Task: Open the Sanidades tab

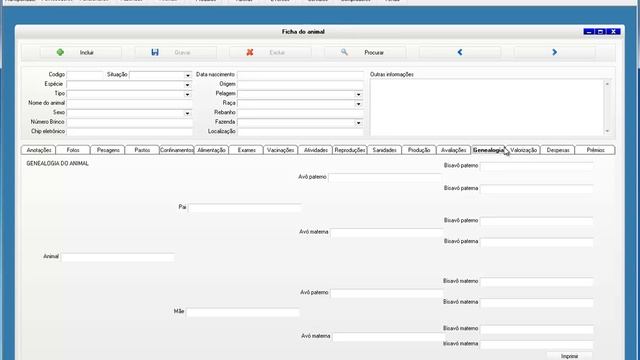Action: click(x=384, y=150)
